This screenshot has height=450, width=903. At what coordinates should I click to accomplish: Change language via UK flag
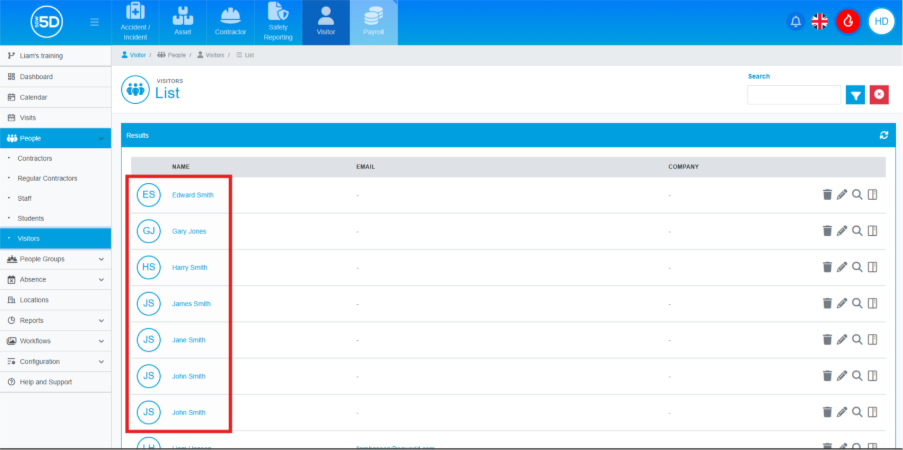[x=819, y=22]
